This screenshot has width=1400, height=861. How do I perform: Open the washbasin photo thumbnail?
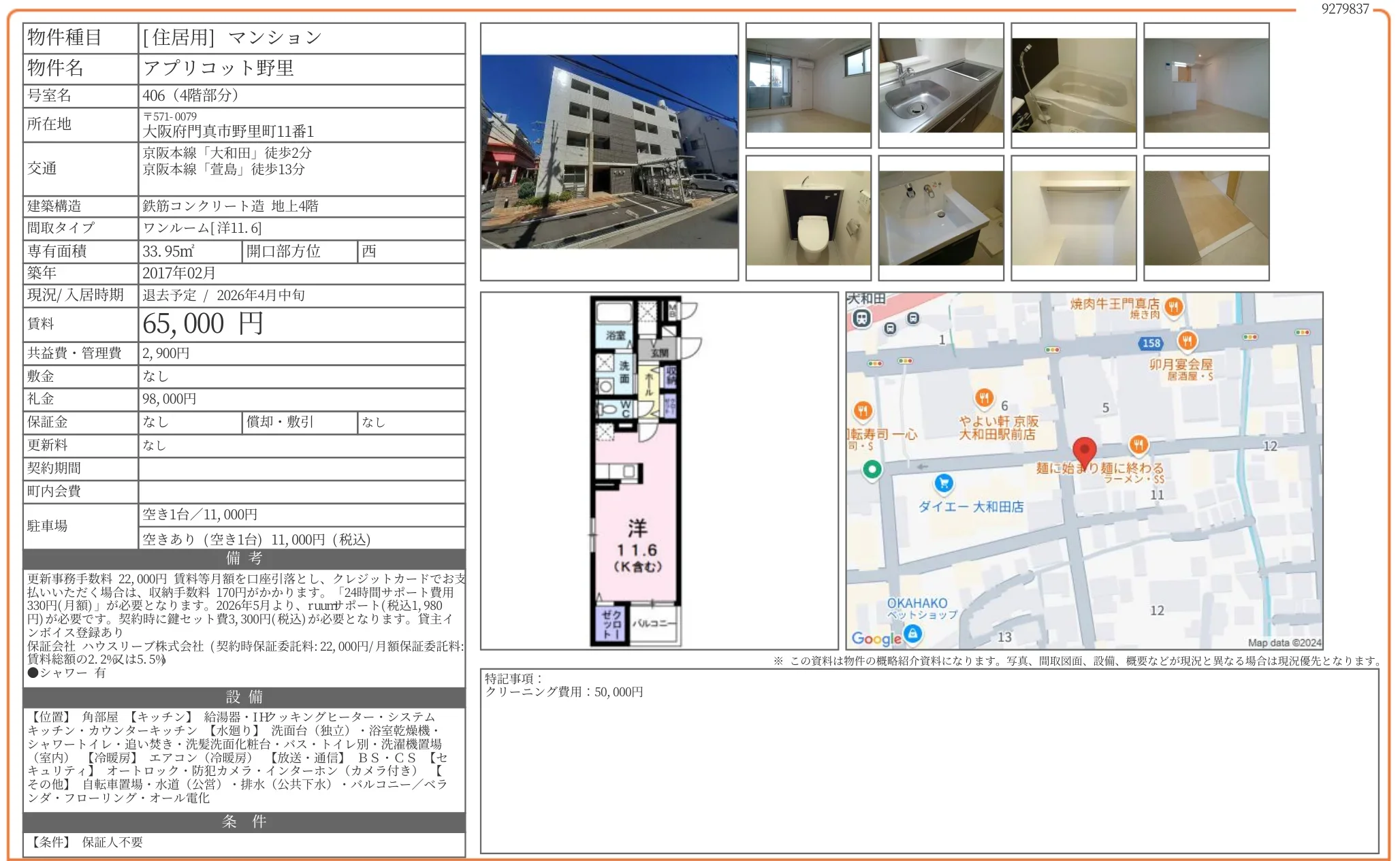point(940,218)
